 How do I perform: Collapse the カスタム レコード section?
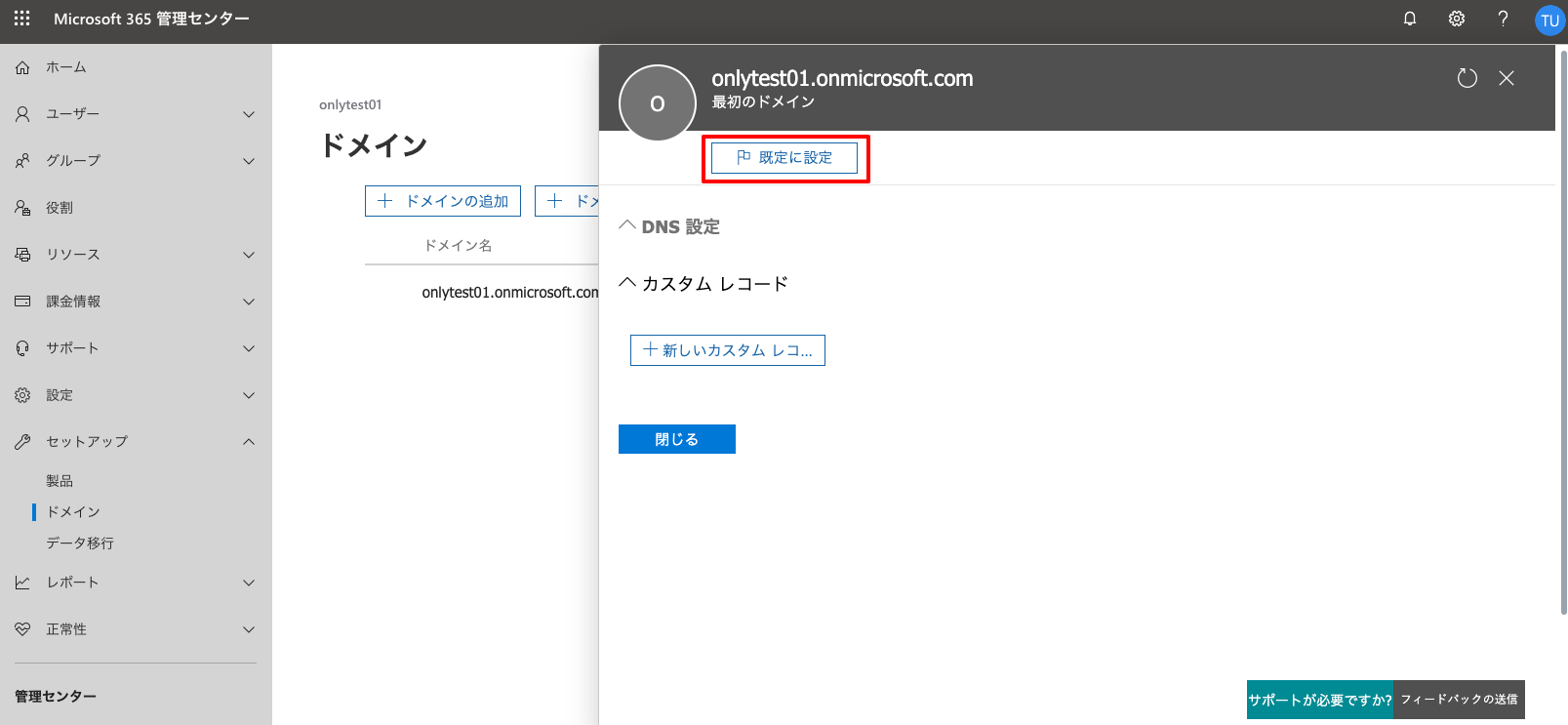click(627, 283)
